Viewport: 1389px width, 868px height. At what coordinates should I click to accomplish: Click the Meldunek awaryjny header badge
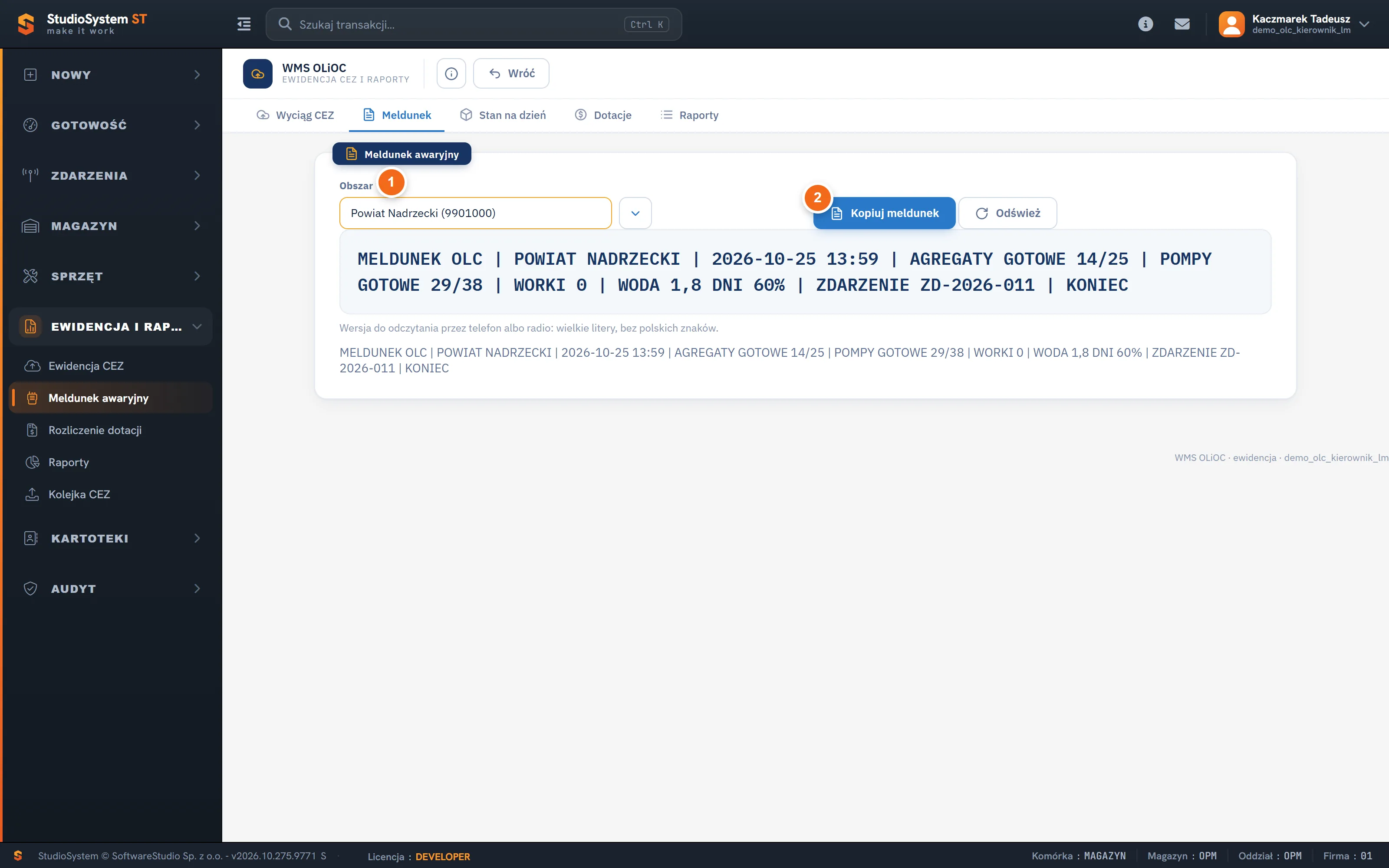[402, 154]
